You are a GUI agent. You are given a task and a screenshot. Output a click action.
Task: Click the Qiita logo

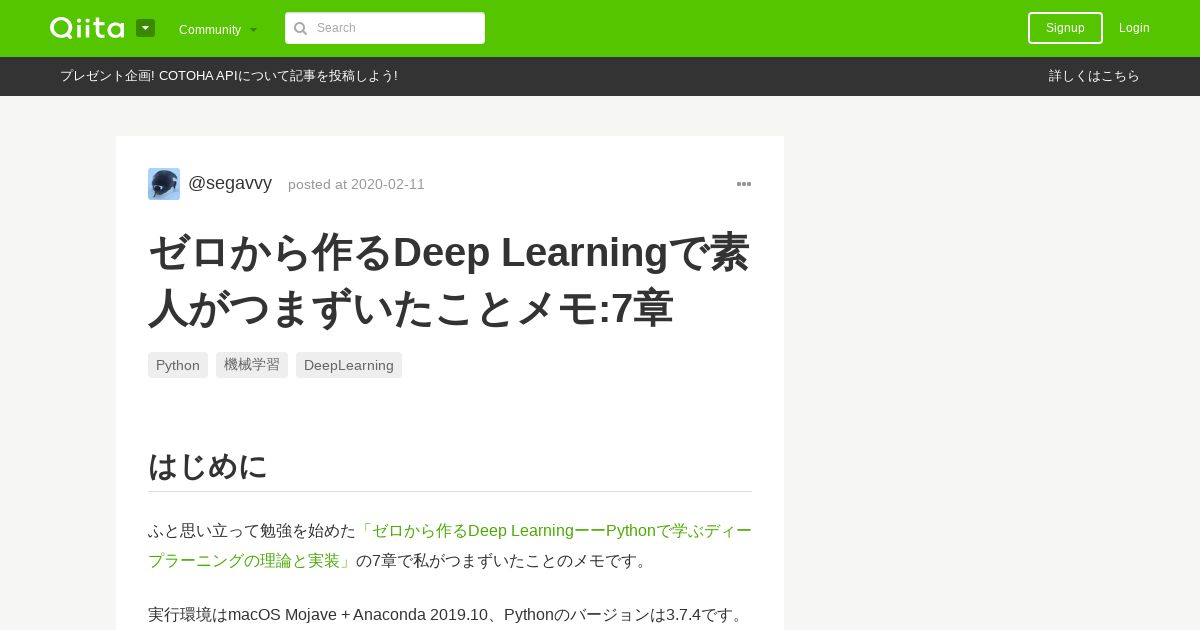click(x=87, y=28)
